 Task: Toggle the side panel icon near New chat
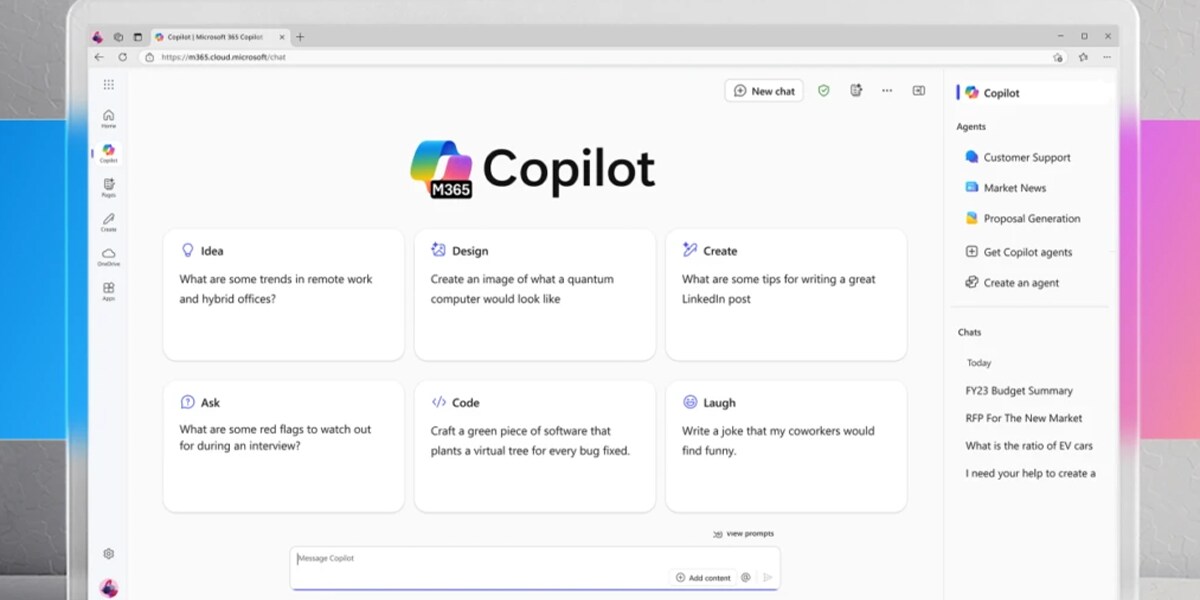(x=918, y=91)
